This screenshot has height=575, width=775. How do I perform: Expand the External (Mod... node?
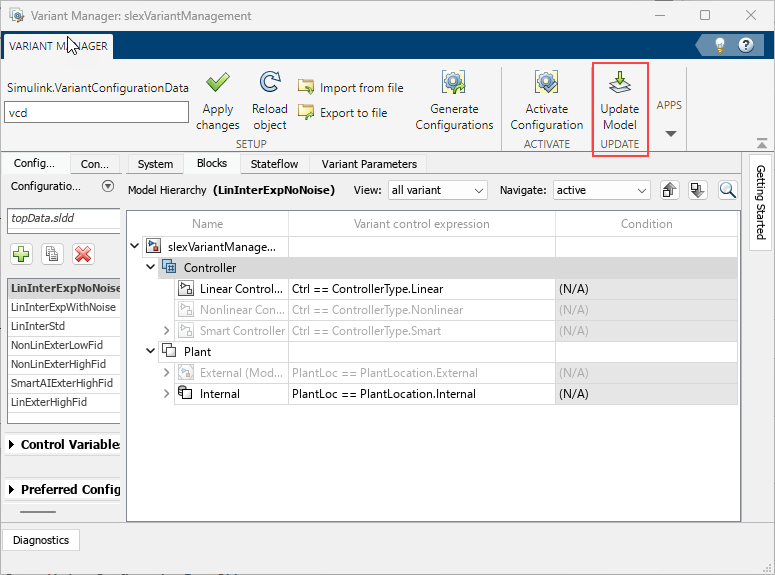tap(167, 372)
